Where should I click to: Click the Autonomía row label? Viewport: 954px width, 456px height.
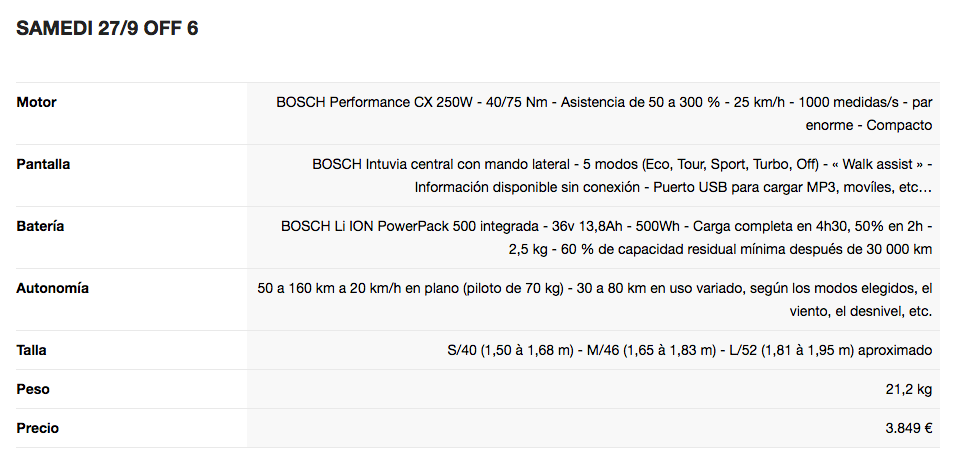pyautogui.click(x=52, y=288)
